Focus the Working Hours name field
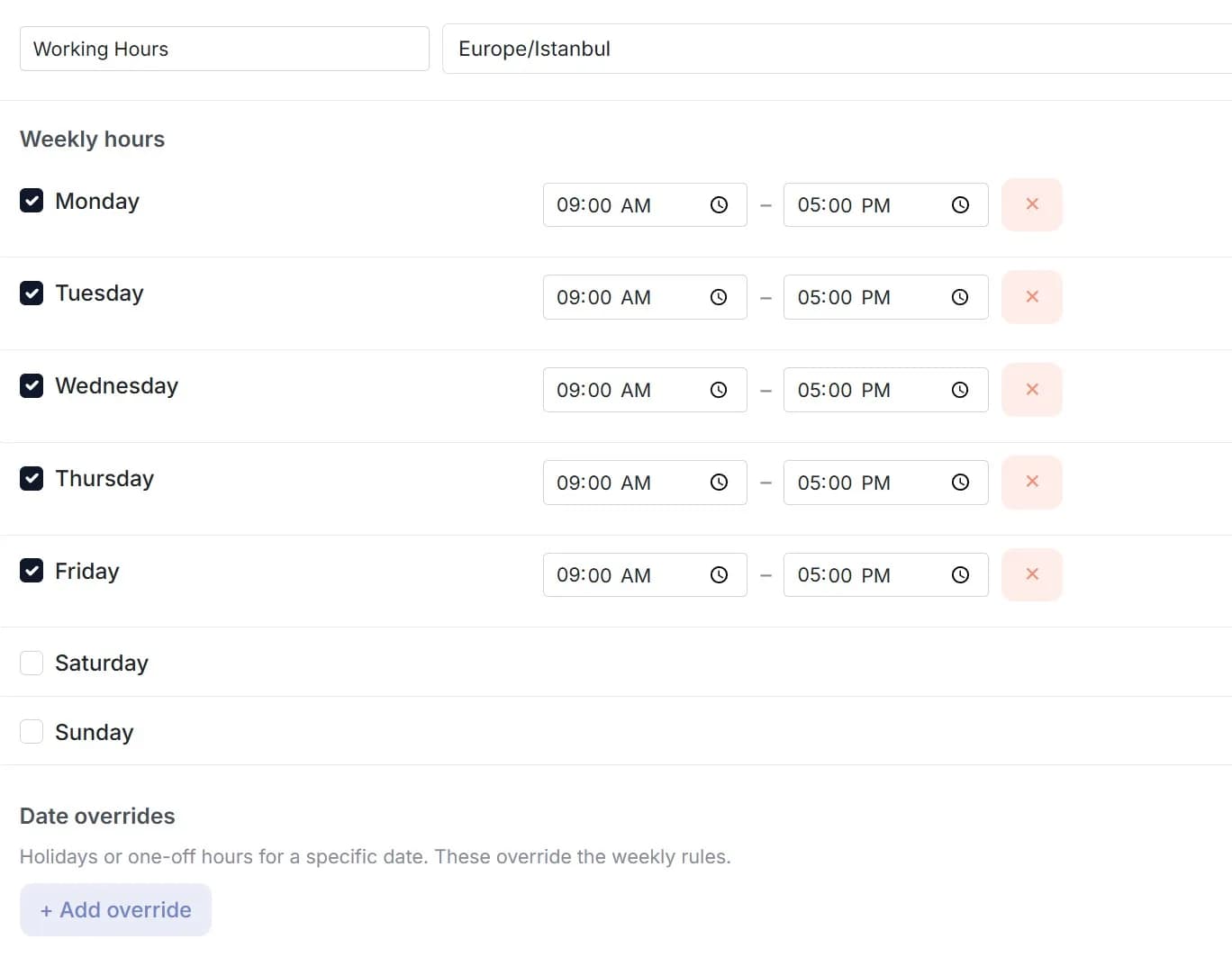The image size is (1232, 957). pos(224,49)
